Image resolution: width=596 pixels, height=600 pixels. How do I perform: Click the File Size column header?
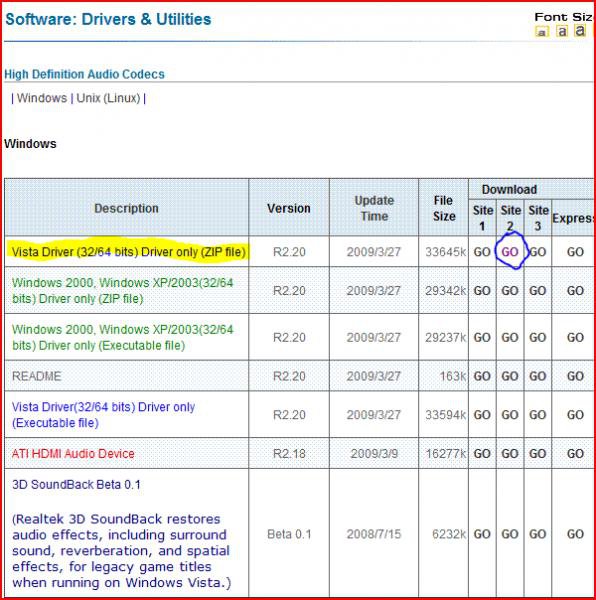click(444, 209)
